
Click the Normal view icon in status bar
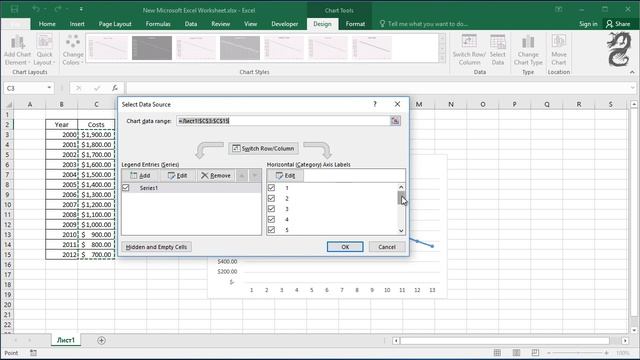pos(497,353)
